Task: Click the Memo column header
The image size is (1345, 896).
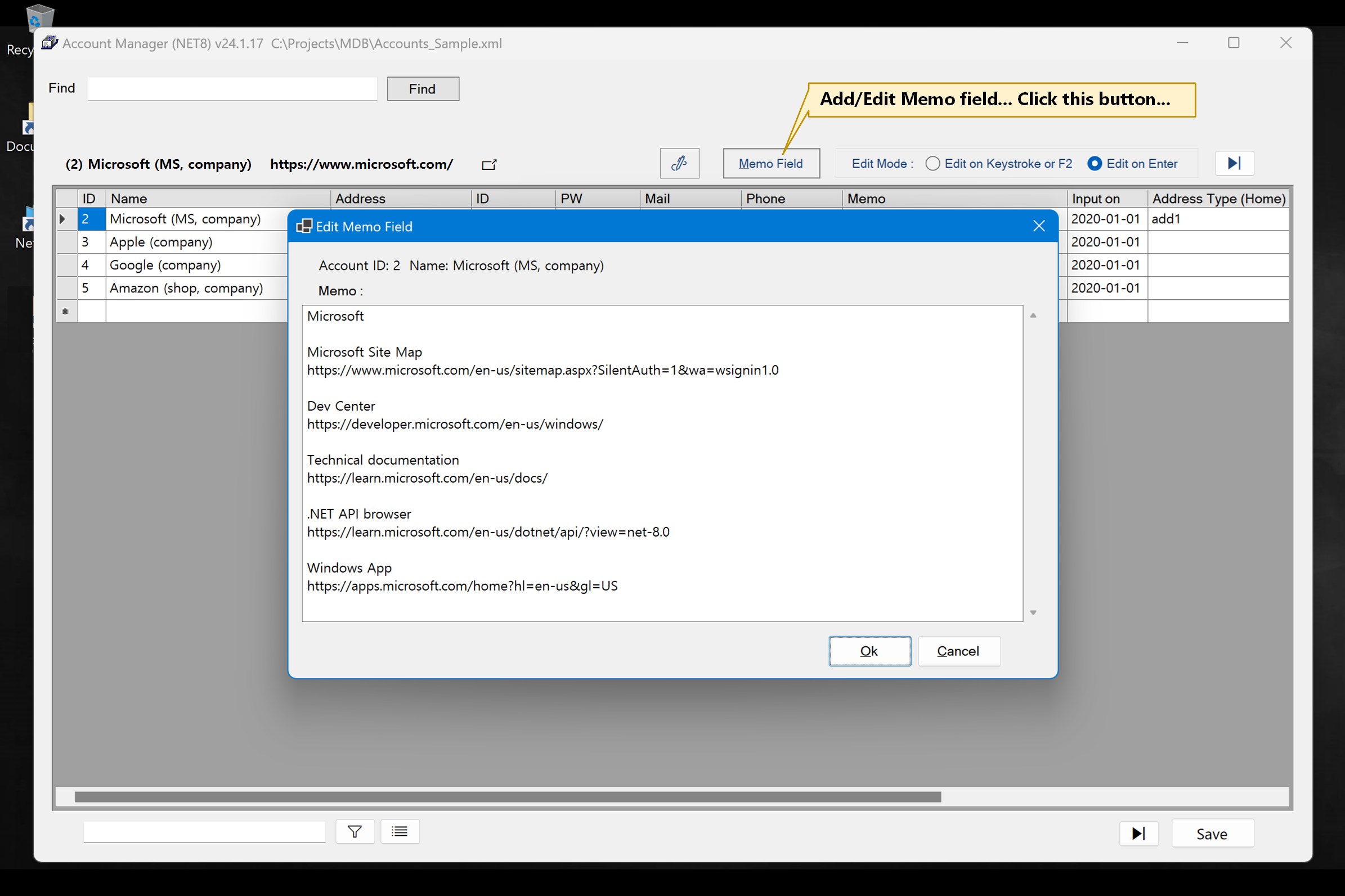Action: pos(954,199)
